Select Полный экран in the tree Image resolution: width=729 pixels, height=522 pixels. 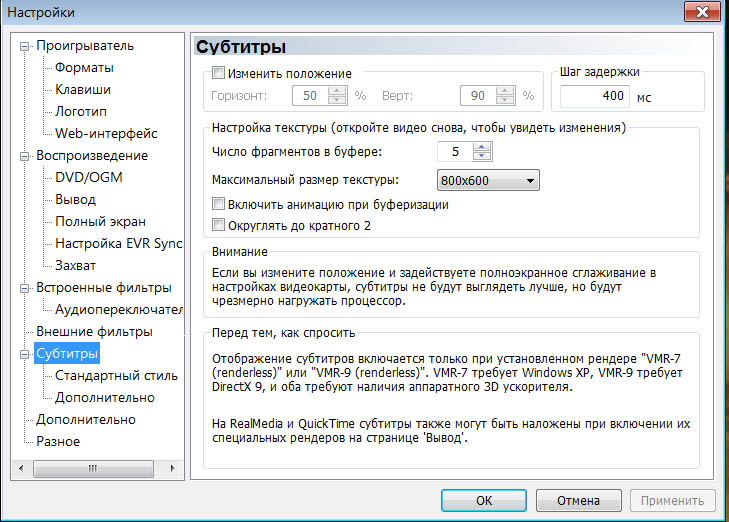point(100,221)
